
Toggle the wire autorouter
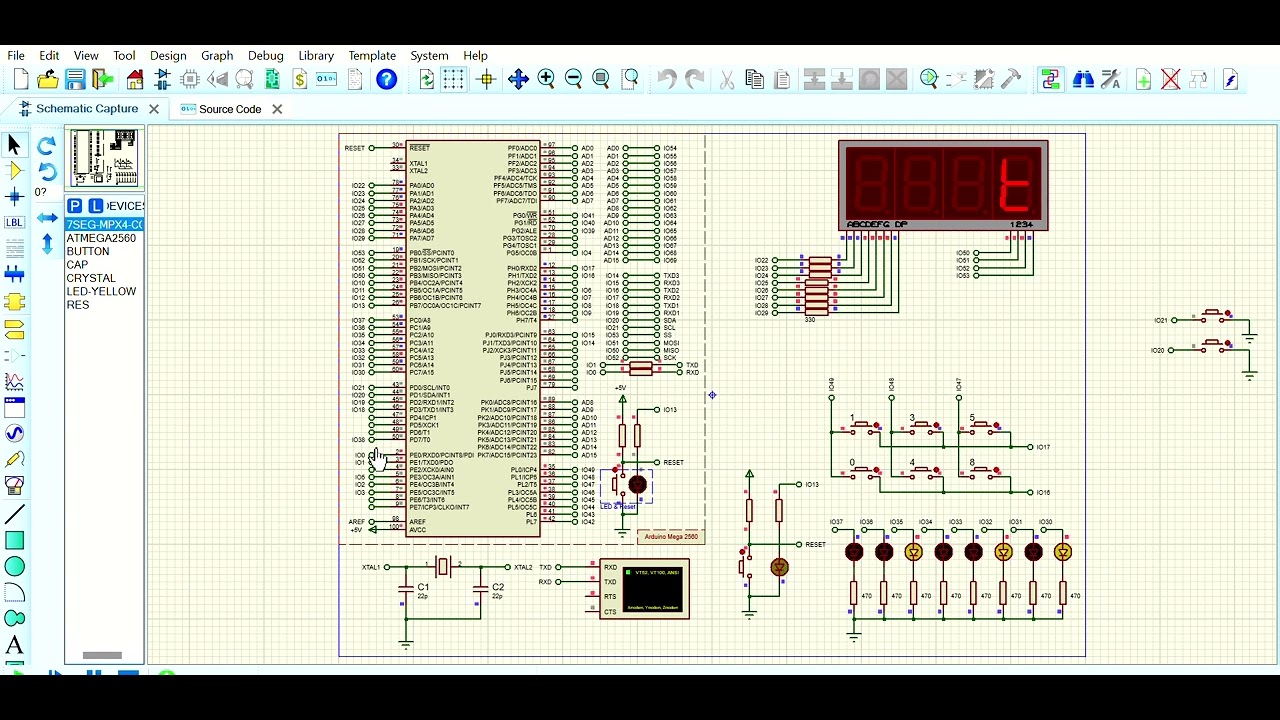tap(1050, 80)
